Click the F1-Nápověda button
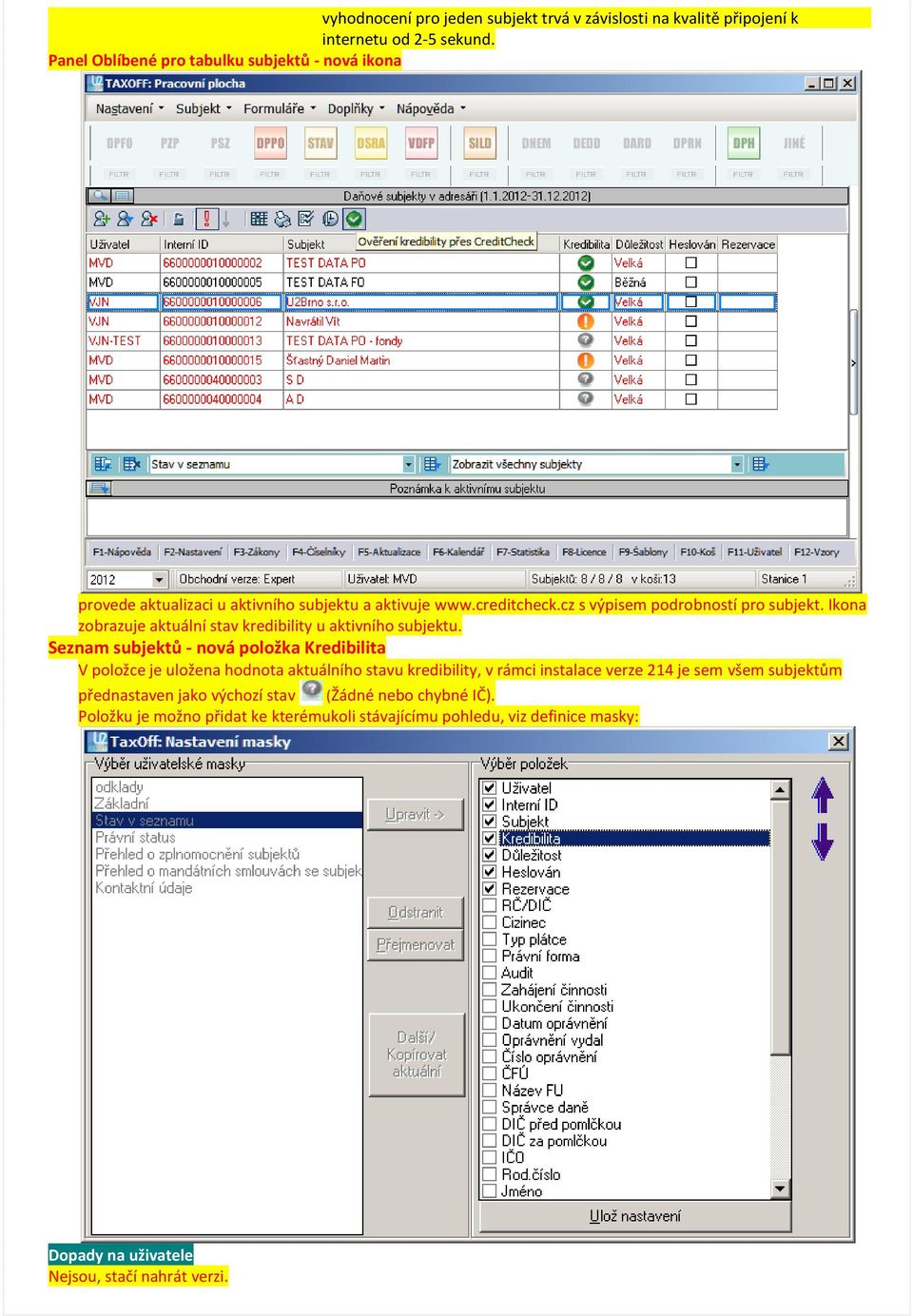This screenshot has height=1316, width=913. coord(122,552)
